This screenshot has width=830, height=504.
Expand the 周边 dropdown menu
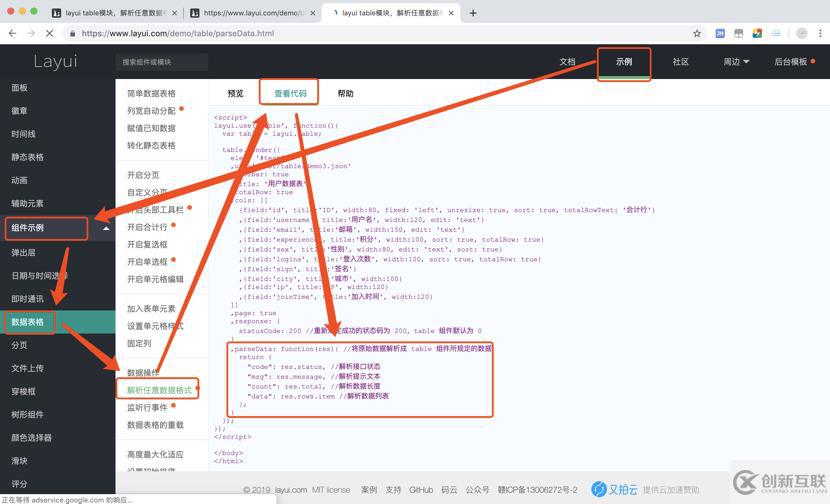(736, 61)
